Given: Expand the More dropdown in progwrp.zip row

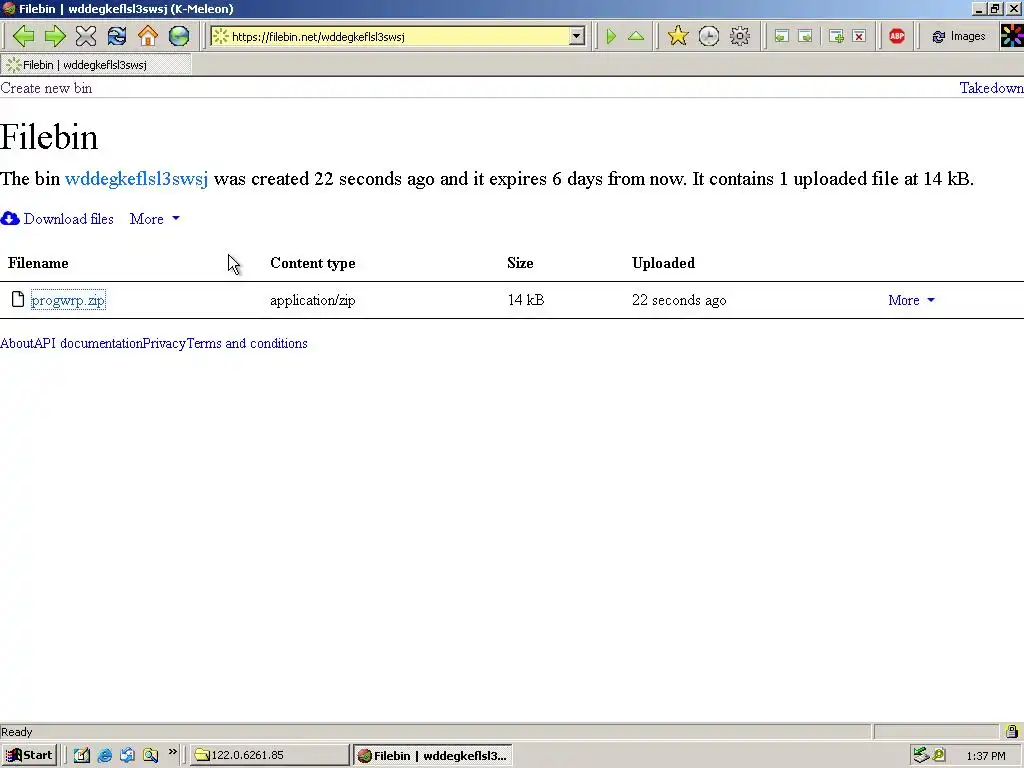Looking at the screenshot, I should click(911, 300).
